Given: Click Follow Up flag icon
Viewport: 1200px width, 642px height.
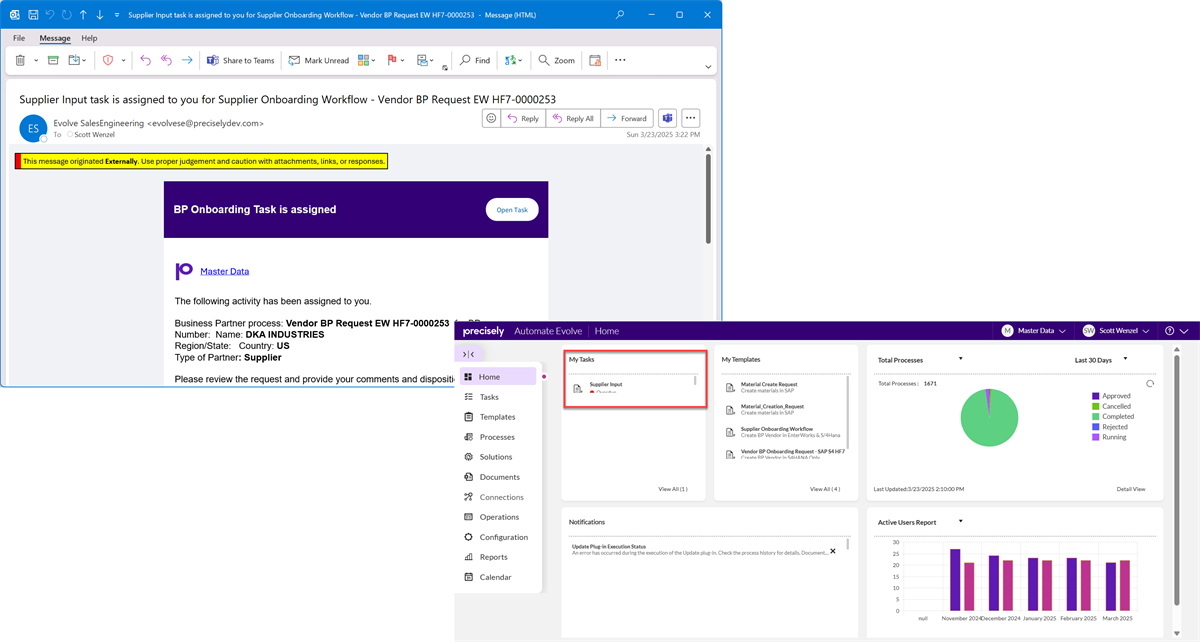Looking at the screenshot, I should (394, 60).
